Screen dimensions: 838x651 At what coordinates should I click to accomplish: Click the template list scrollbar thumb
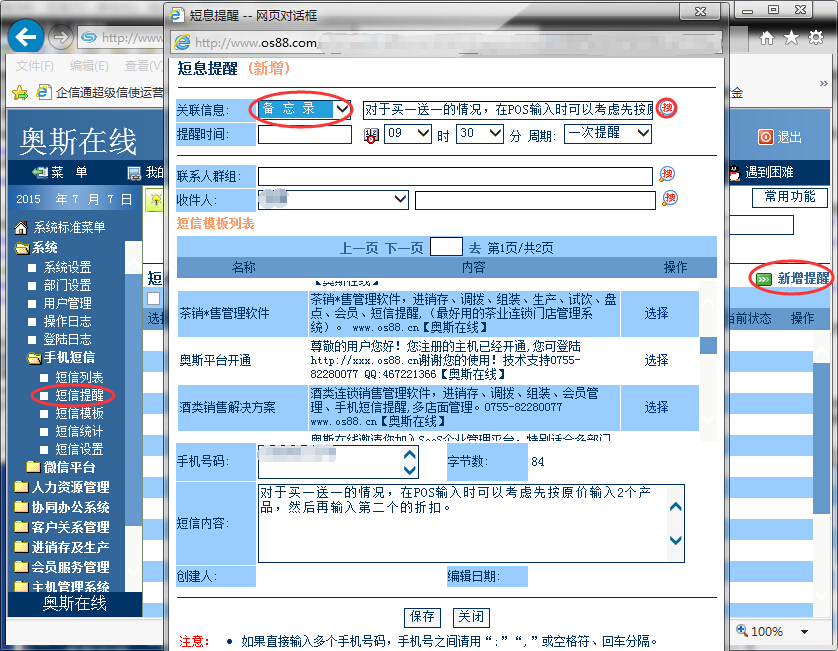(x=708, y=345)
